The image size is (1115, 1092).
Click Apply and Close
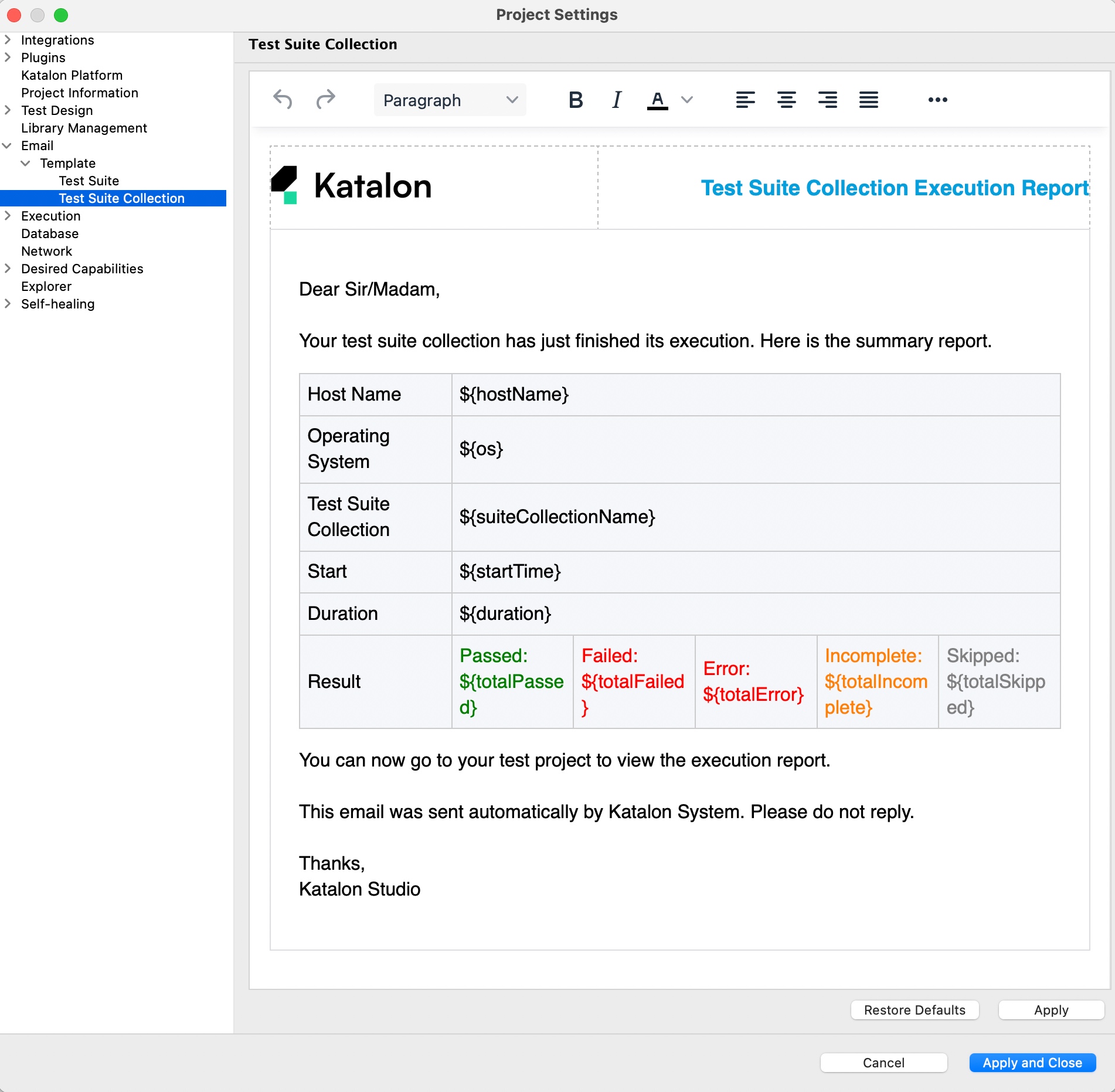[x=1032, y=1063]
